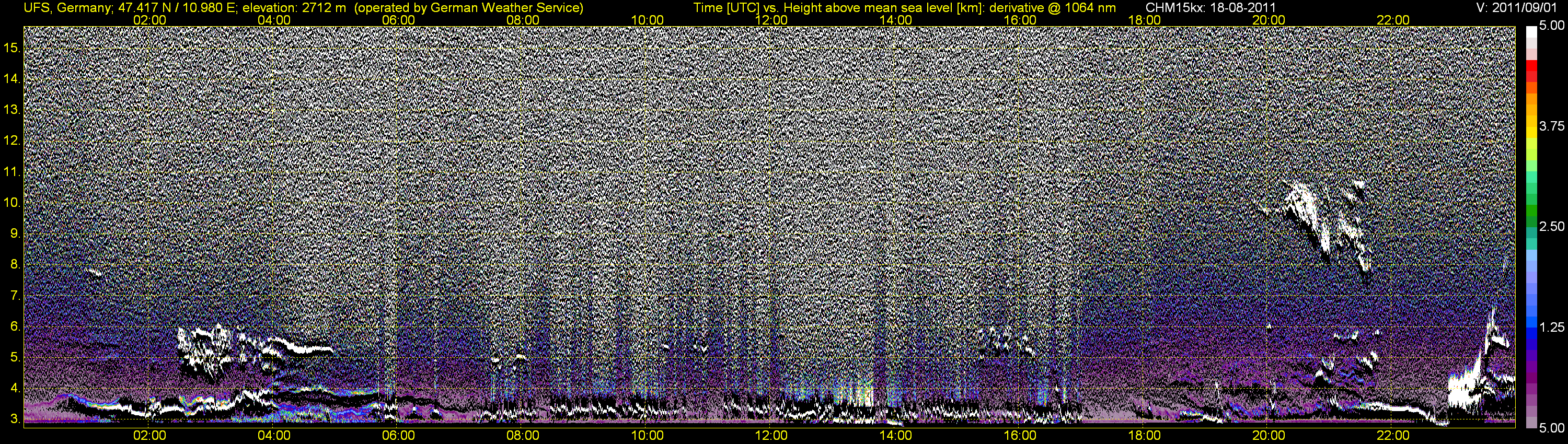
Task: Click the 22:00 label on the upper time axis
Action: [1393, 20]
